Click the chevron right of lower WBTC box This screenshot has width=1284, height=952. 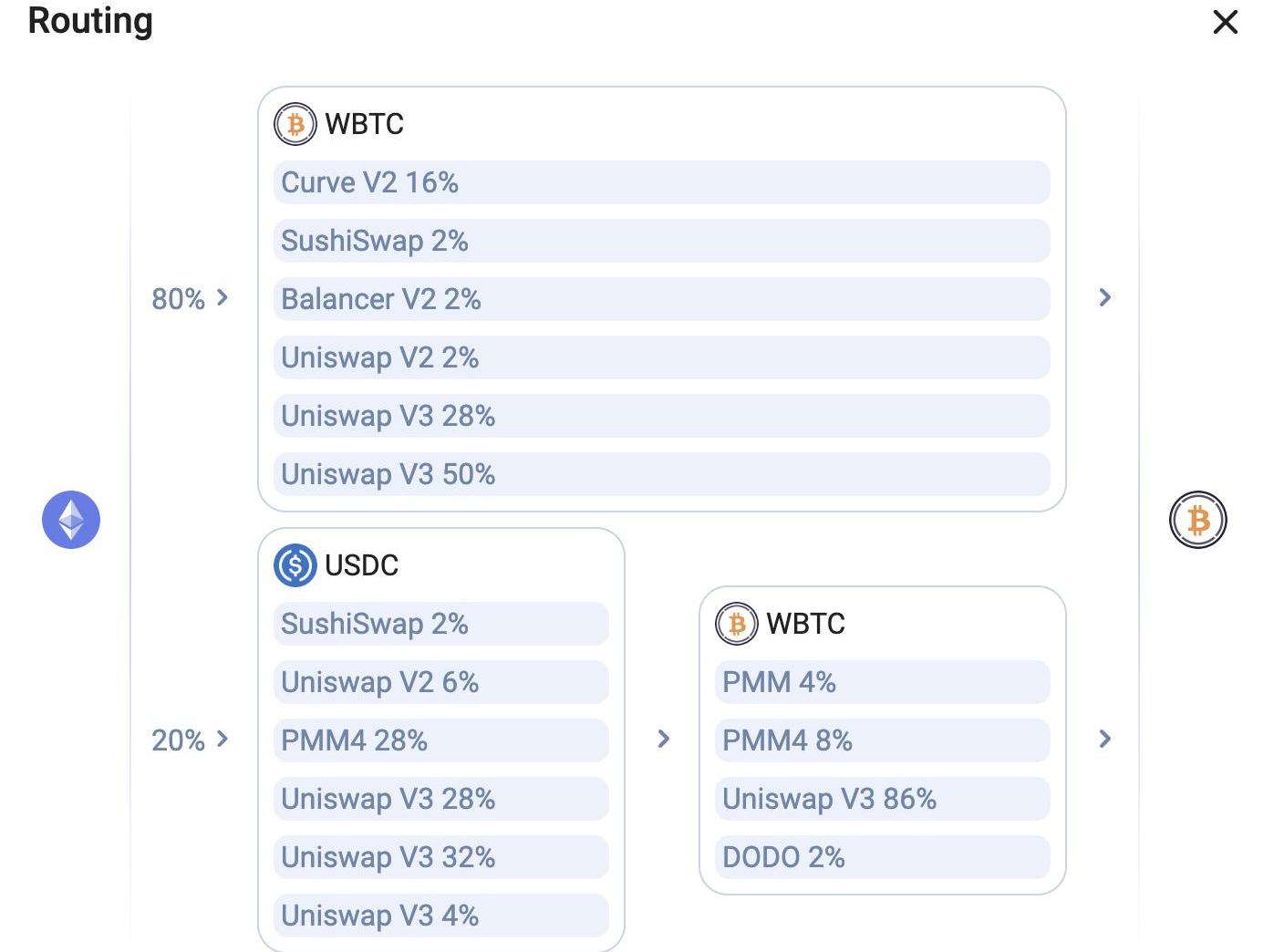[x=1105, y=740]
